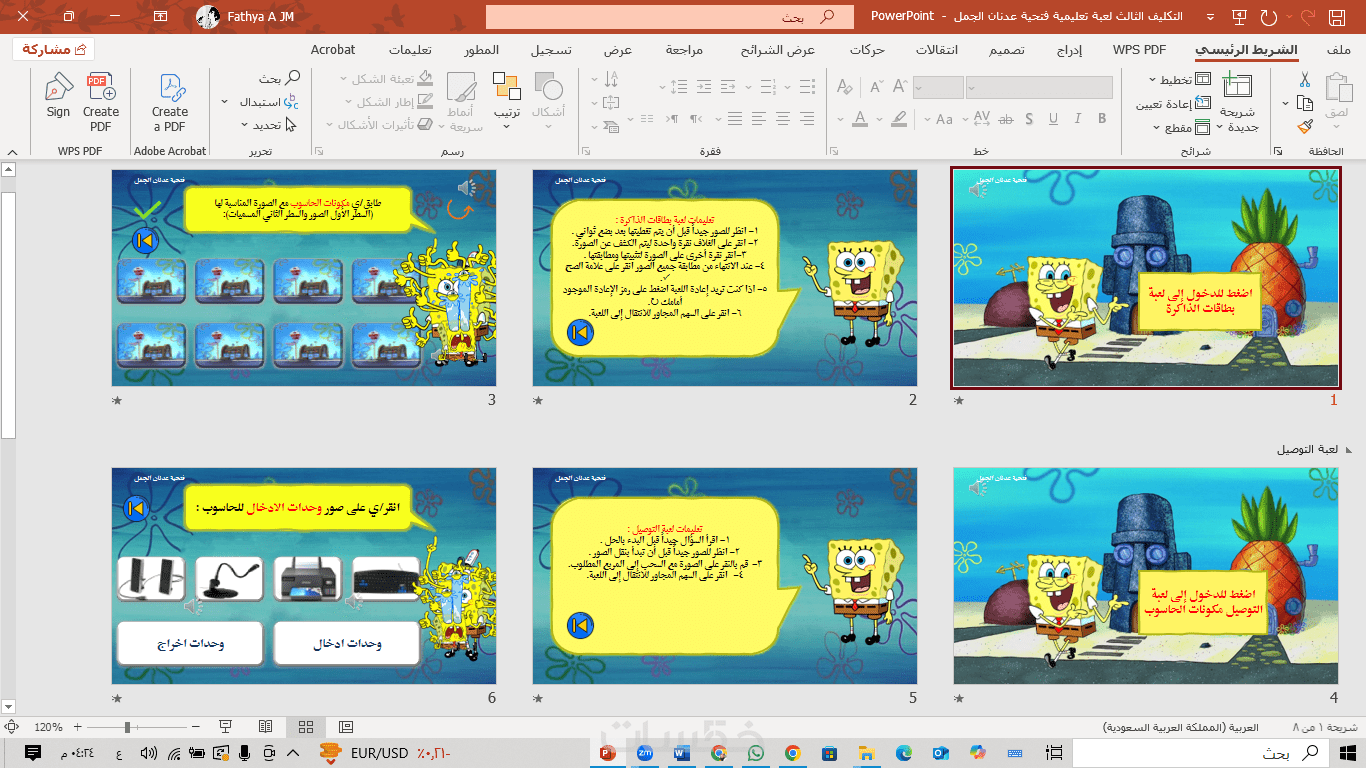The width and height of the screenshot is (1366, 768).
Task: Open the Acrobat tab
Action: pyautogui.click(x=333, y=50)
